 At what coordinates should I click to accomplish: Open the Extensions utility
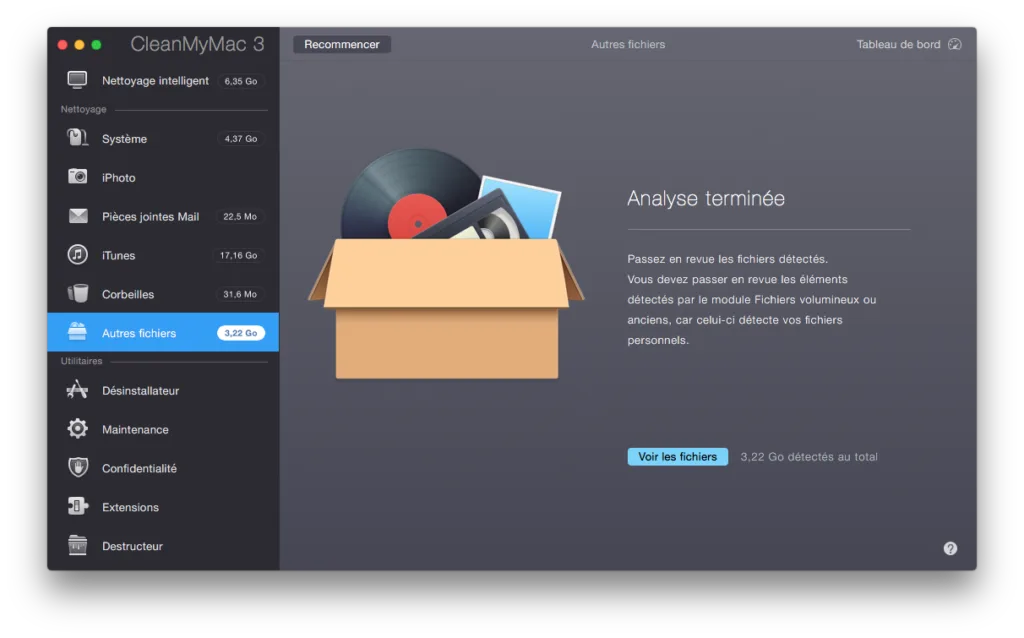pyautogui.click(x=130, y=507)
